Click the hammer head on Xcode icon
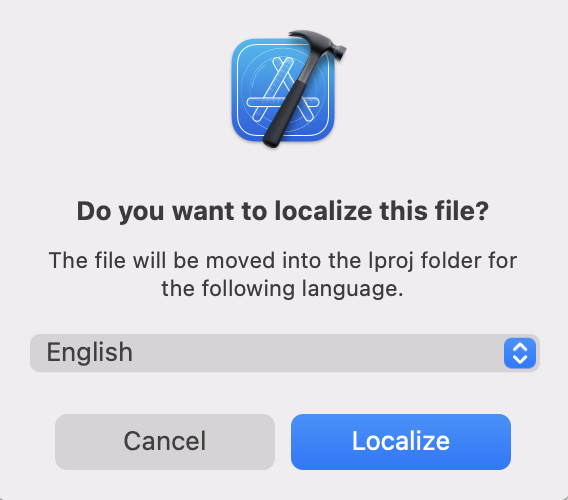This screenshot has height=500, width=568. click(322, 44)
